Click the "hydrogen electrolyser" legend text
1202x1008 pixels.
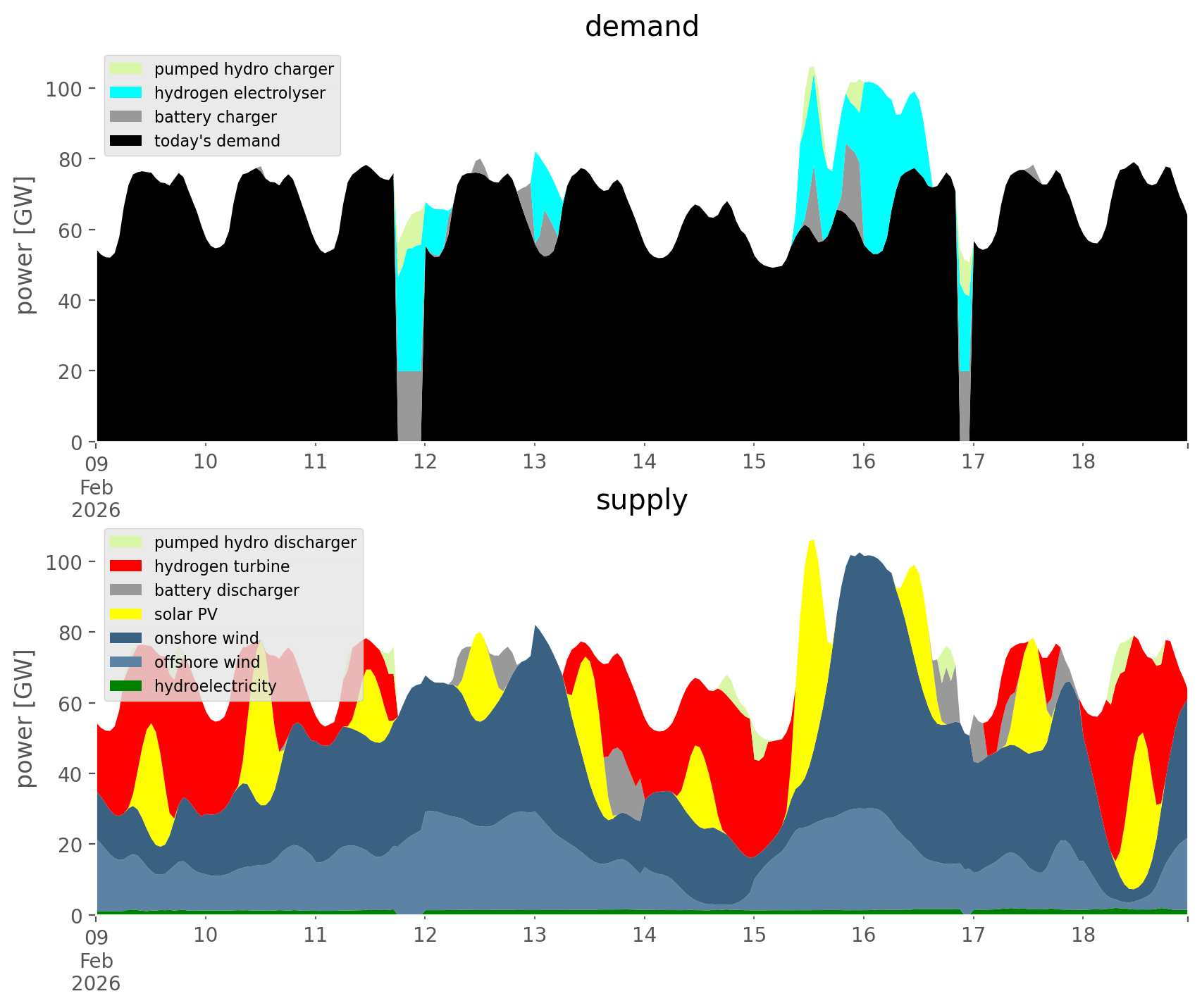click(240, 93)
